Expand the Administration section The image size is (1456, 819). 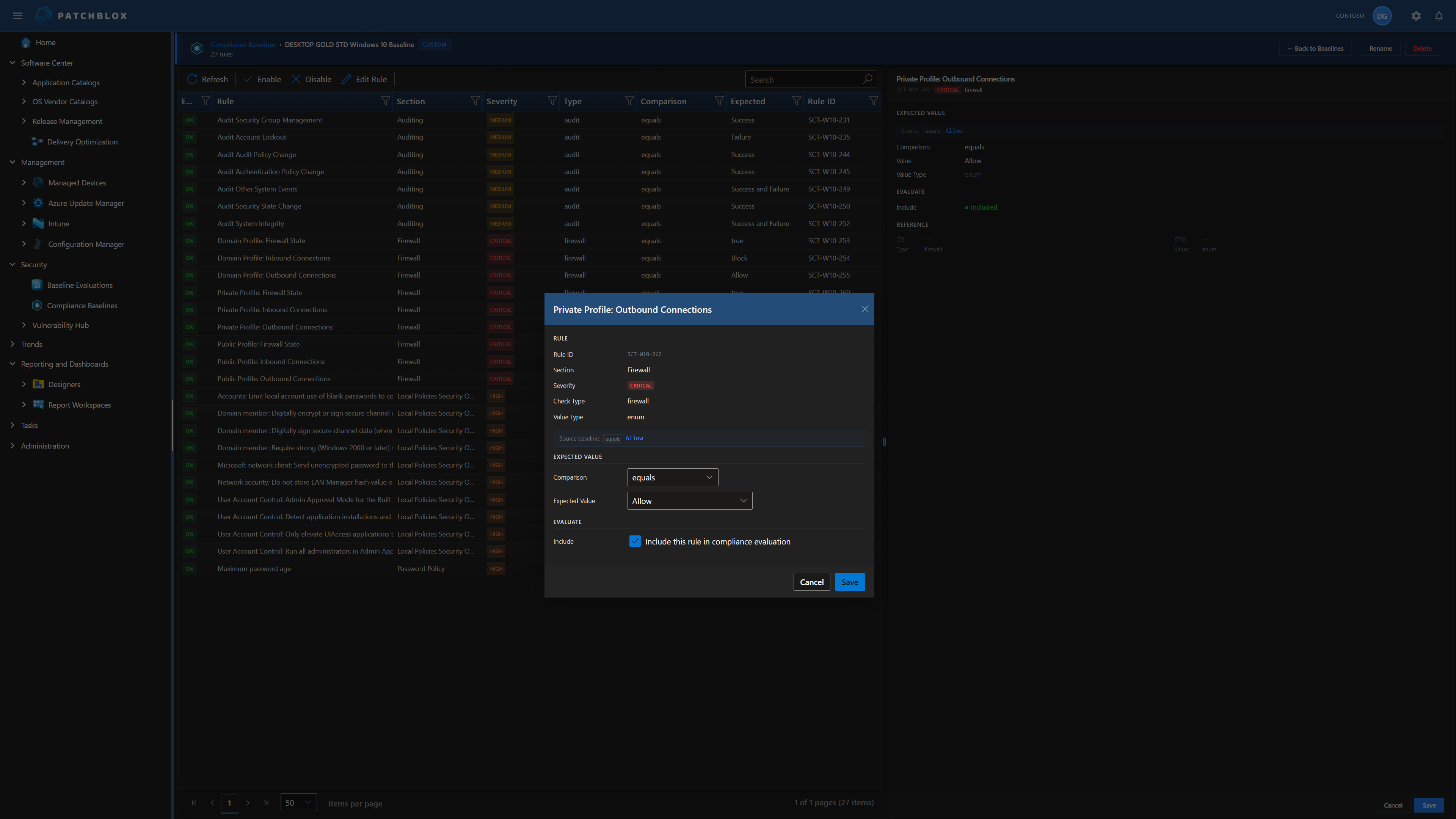(13, 446)
